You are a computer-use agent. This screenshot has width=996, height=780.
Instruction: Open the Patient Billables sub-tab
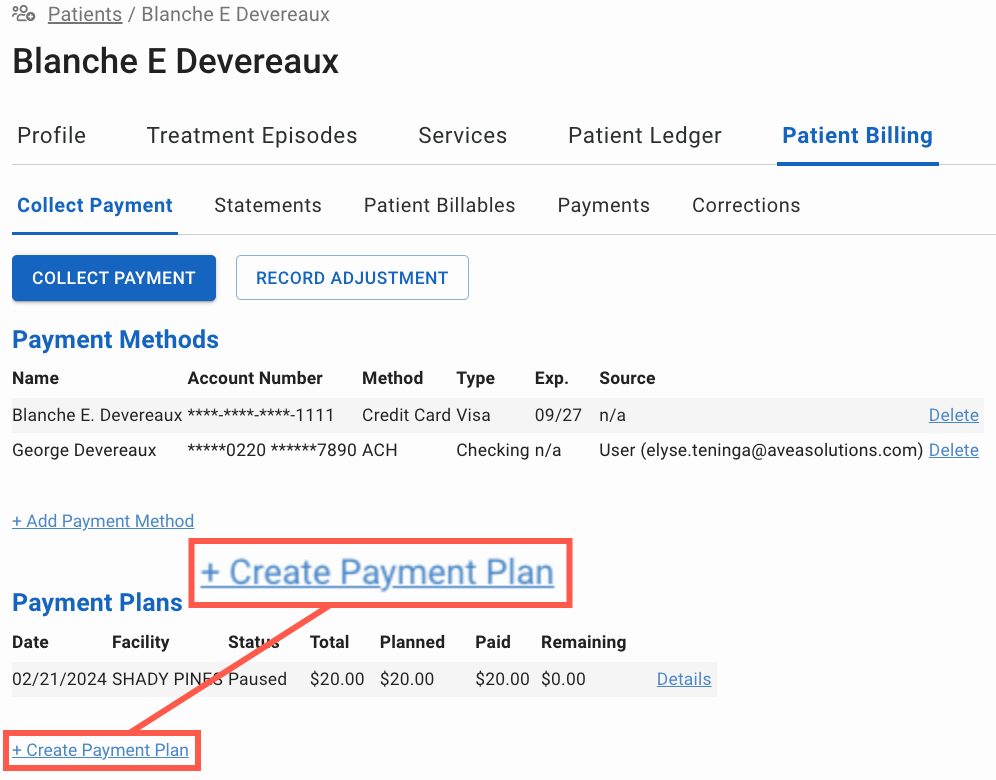[x=439, y=205]
